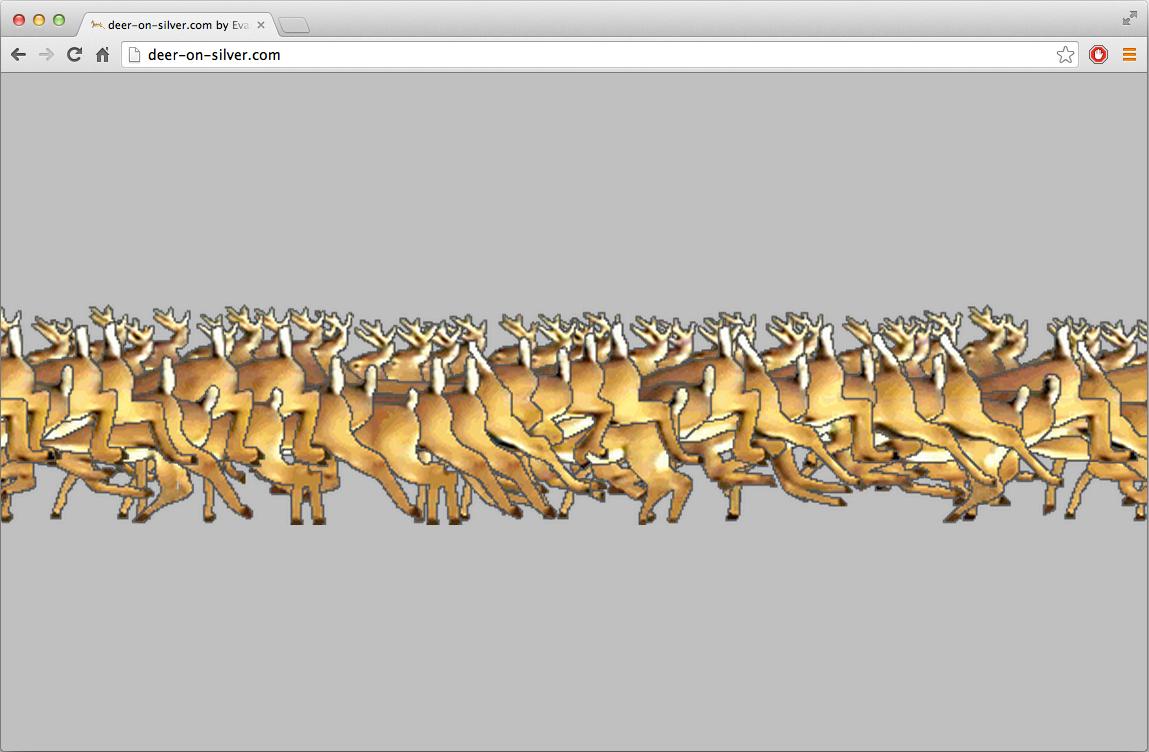Image resolution: width=1149 pixels, height=752 pixels.
Task: Focus the address bar showing deer-on-silver.com
Action: click(x=599, y=54)
